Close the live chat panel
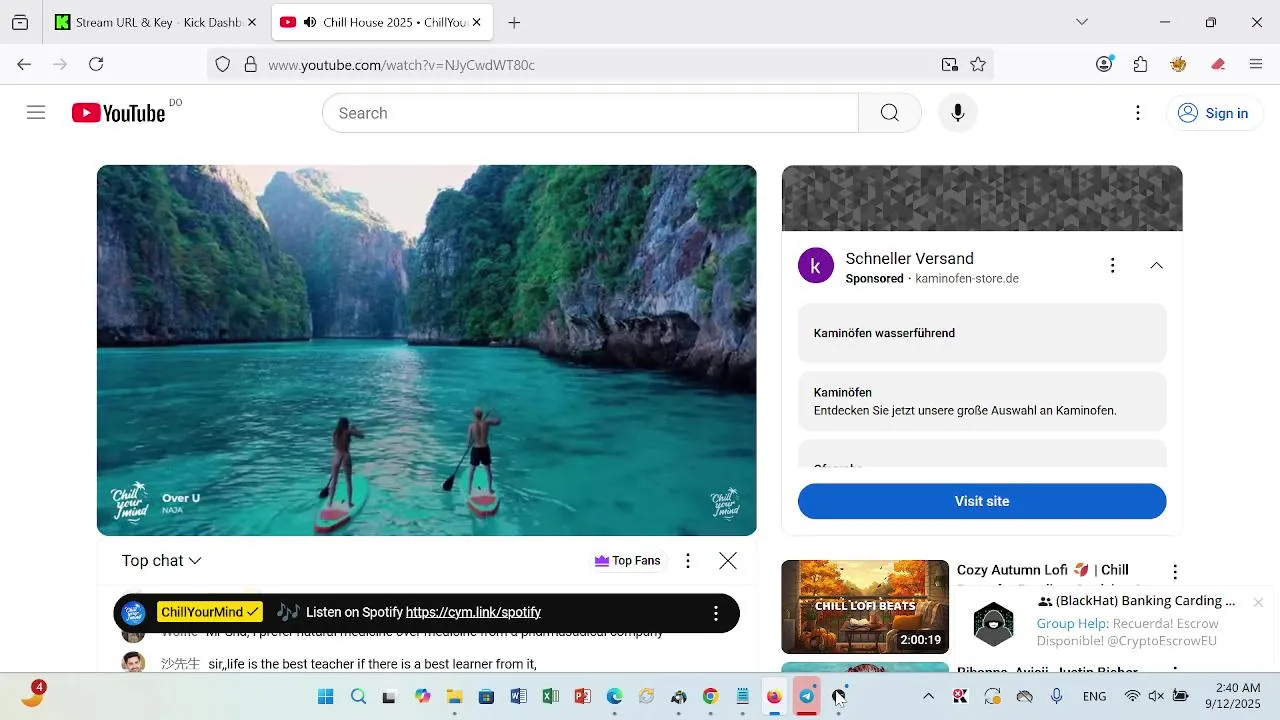The image size is (1280, 720). coord(728,561)
